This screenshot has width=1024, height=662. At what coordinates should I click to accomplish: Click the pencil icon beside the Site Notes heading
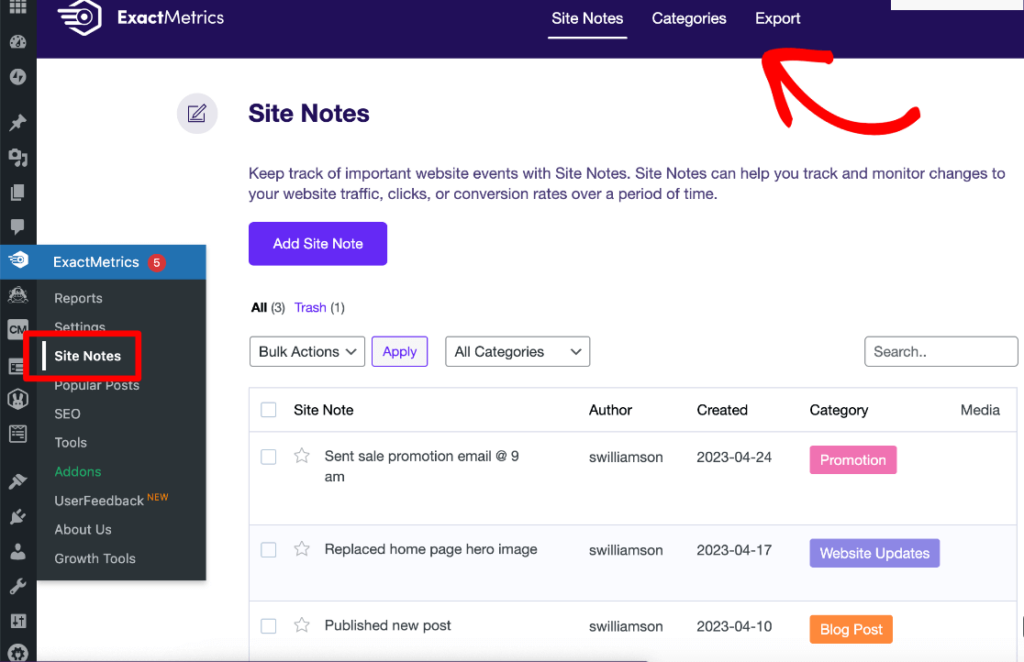(x=197, y=113)
